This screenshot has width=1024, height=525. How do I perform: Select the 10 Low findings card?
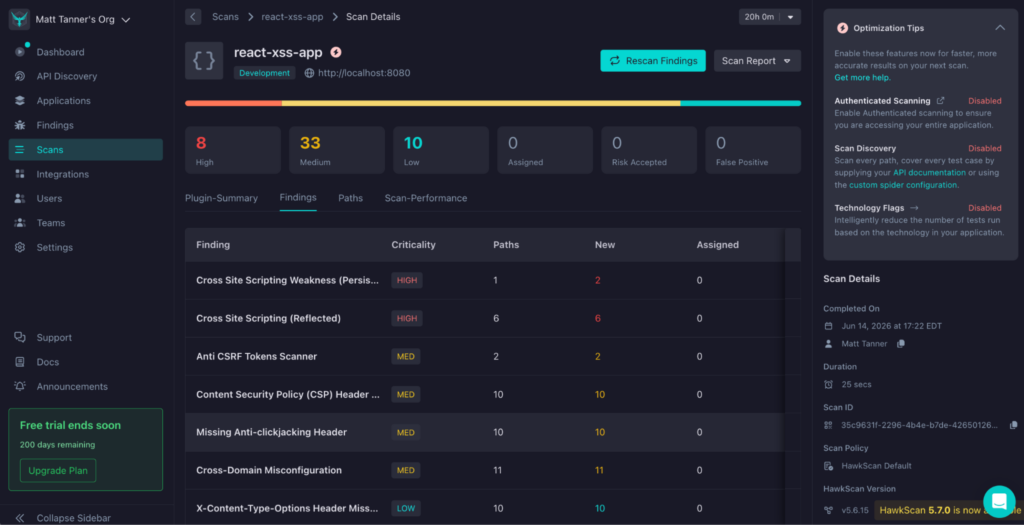click(441, 150)
